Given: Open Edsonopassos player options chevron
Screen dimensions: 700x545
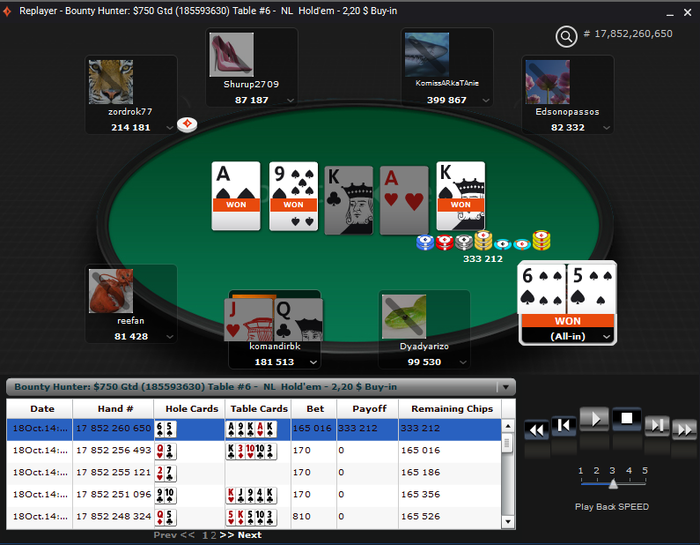Looking at the screenshot, I should click(x=606, y=128).
